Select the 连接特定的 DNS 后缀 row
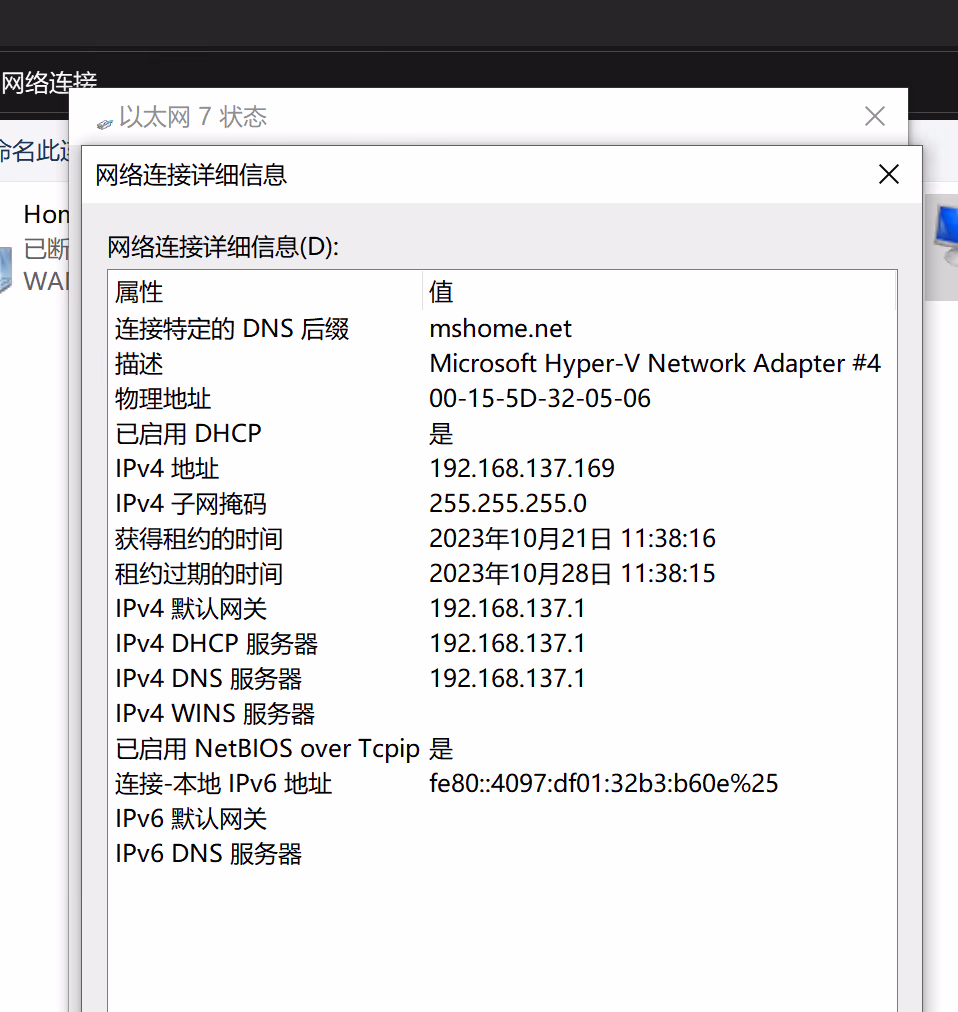 232,329
